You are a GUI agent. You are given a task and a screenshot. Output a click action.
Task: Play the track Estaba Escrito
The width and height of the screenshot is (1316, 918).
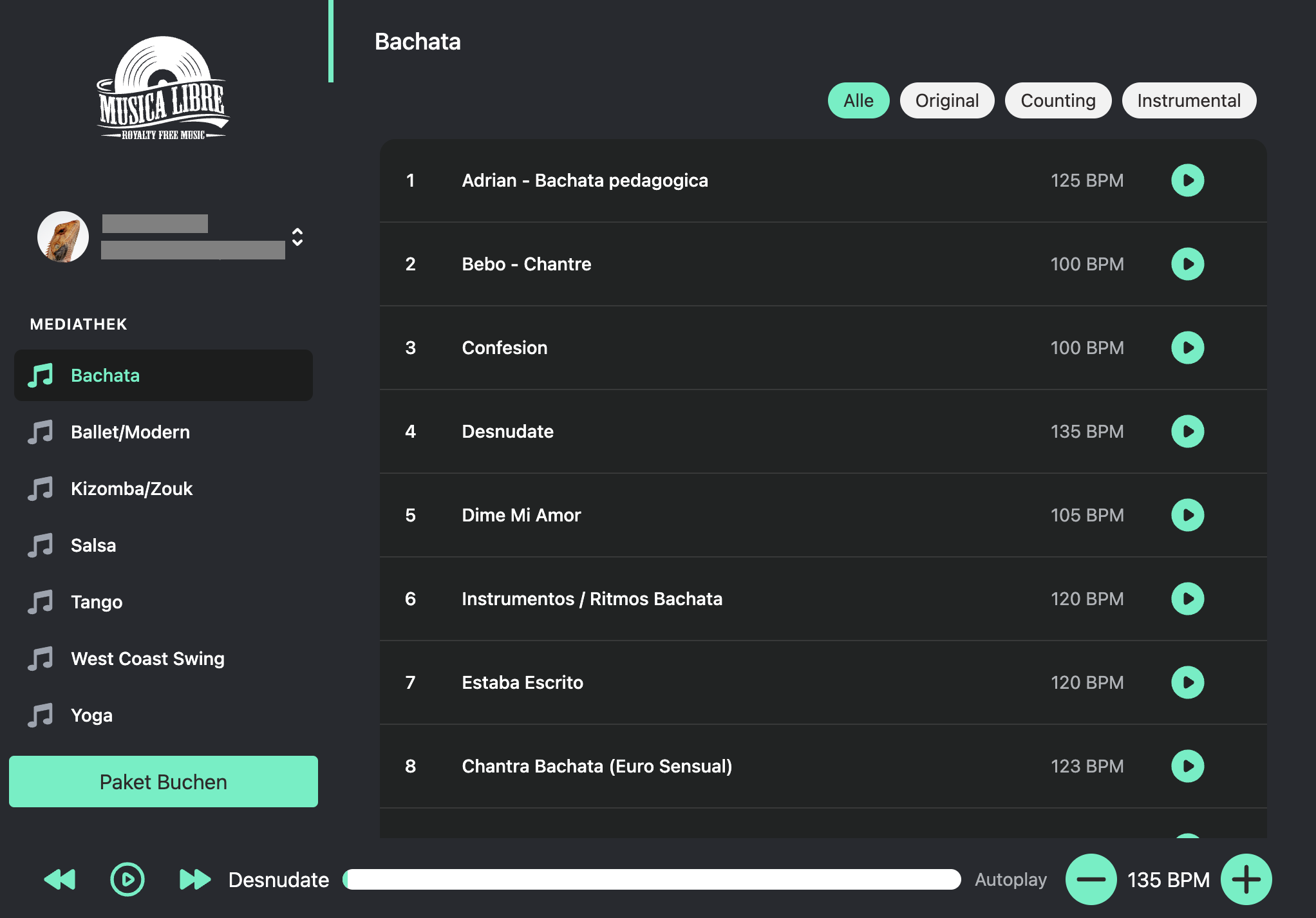click(x=1187, y=682)
